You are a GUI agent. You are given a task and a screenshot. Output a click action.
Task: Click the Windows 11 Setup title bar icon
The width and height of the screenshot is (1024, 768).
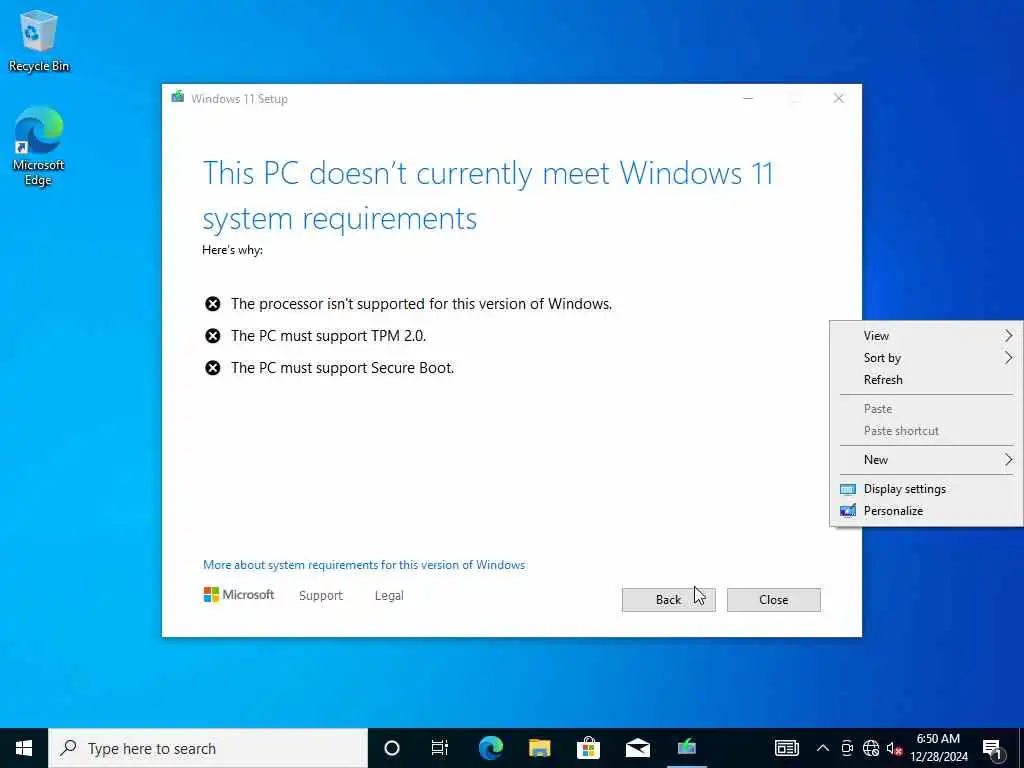(x=178, y=97)
